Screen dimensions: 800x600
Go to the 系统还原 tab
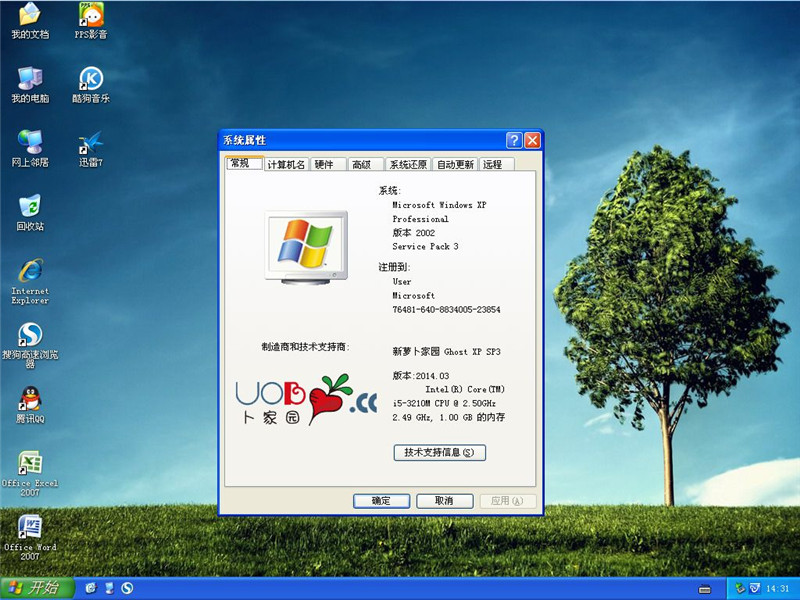408,164
